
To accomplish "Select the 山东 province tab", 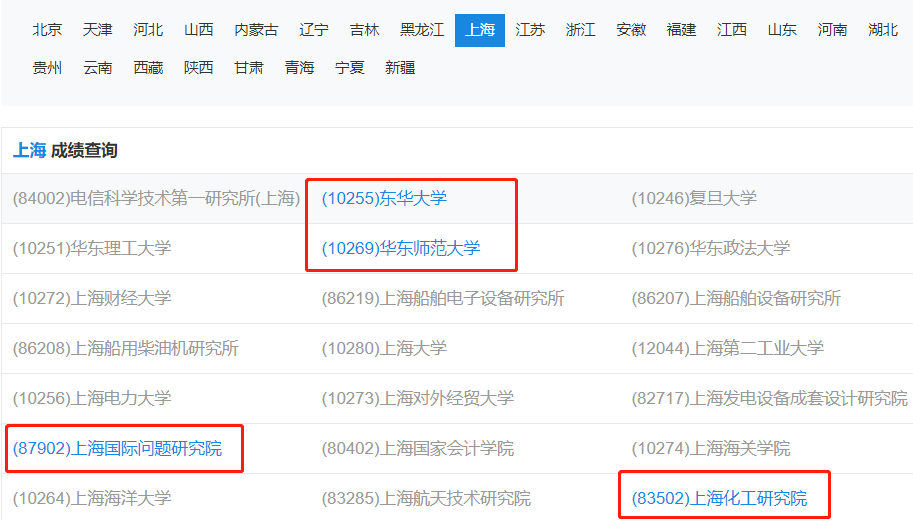I will pyautogui.click(x=782, y=30).
